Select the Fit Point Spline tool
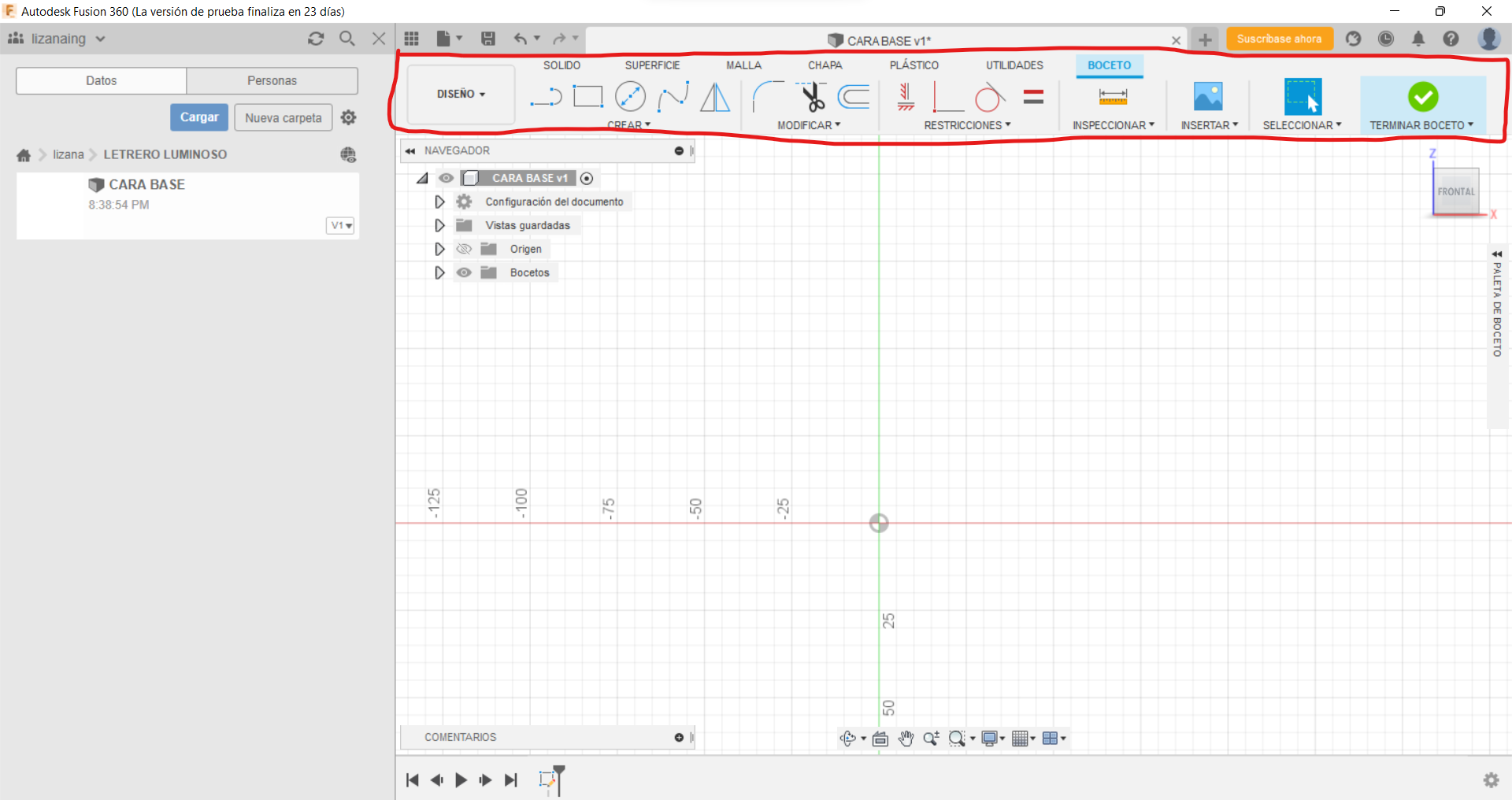This screenshot has width=1512, height=800. pos(673,96)
